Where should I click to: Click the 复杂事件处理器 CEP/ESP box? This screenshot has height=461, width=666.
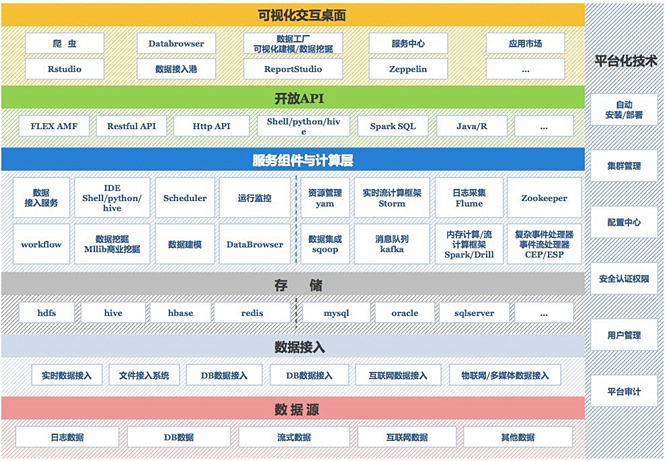[x=544, y=244]
